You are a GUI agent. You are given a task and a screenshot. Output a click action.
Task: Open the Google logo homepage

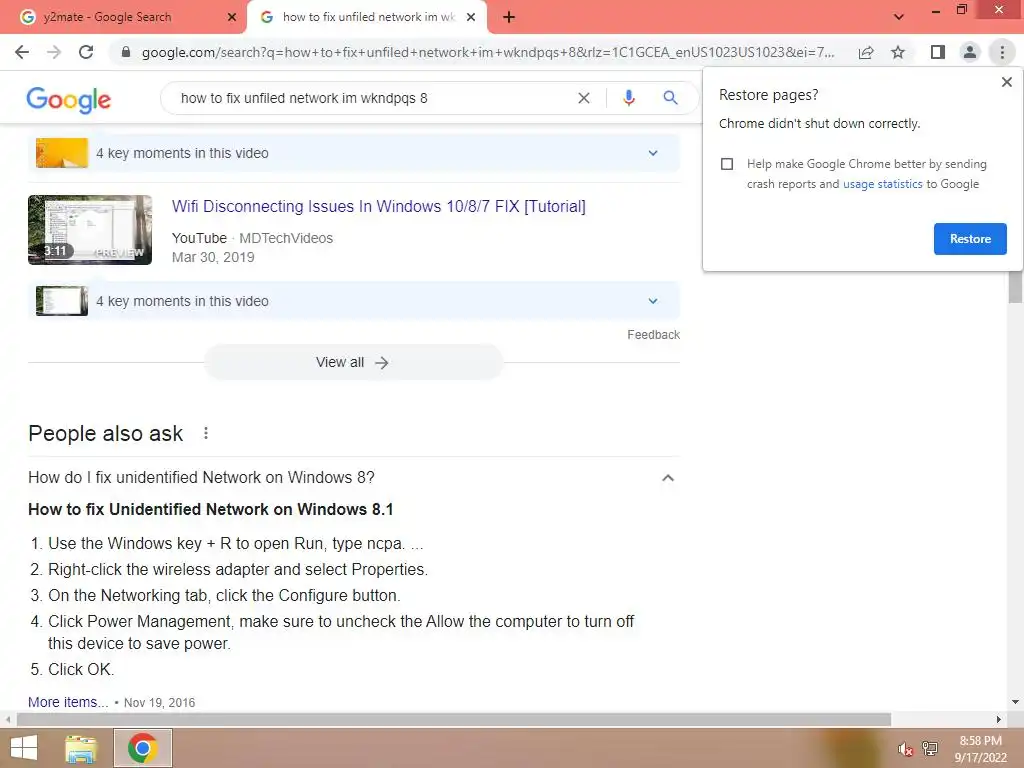point(69,99)
